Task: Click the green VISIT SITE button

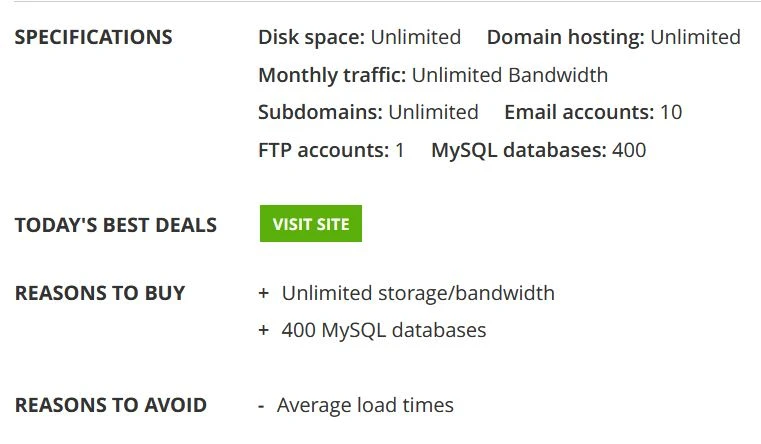Action: pyautogui.click(x=311, y=224)
